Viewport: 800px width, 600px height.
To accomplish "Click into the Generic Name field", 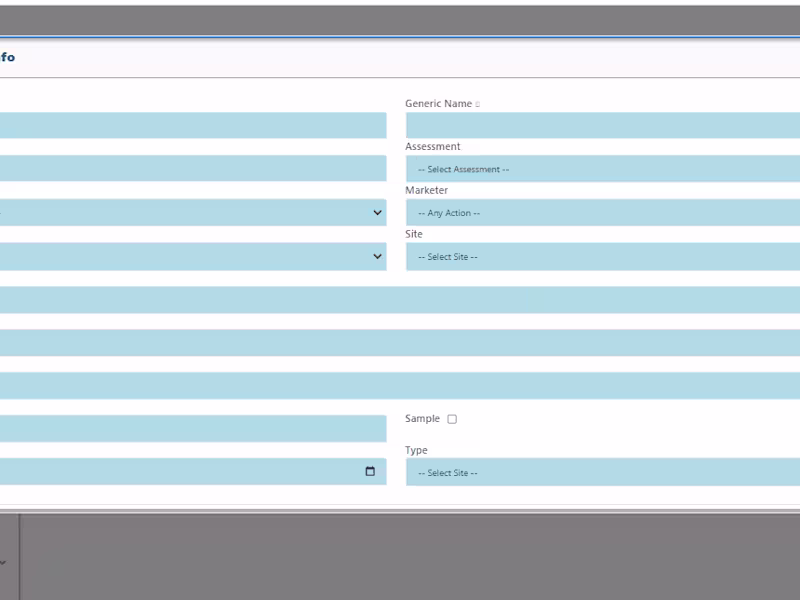I will coord(603,126).
